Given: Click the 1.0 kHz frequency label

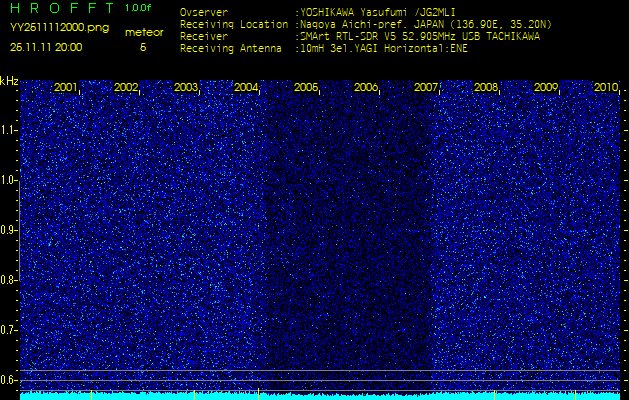Looking at the screenshot, I should pyautogui.click(x=7, y=180).
